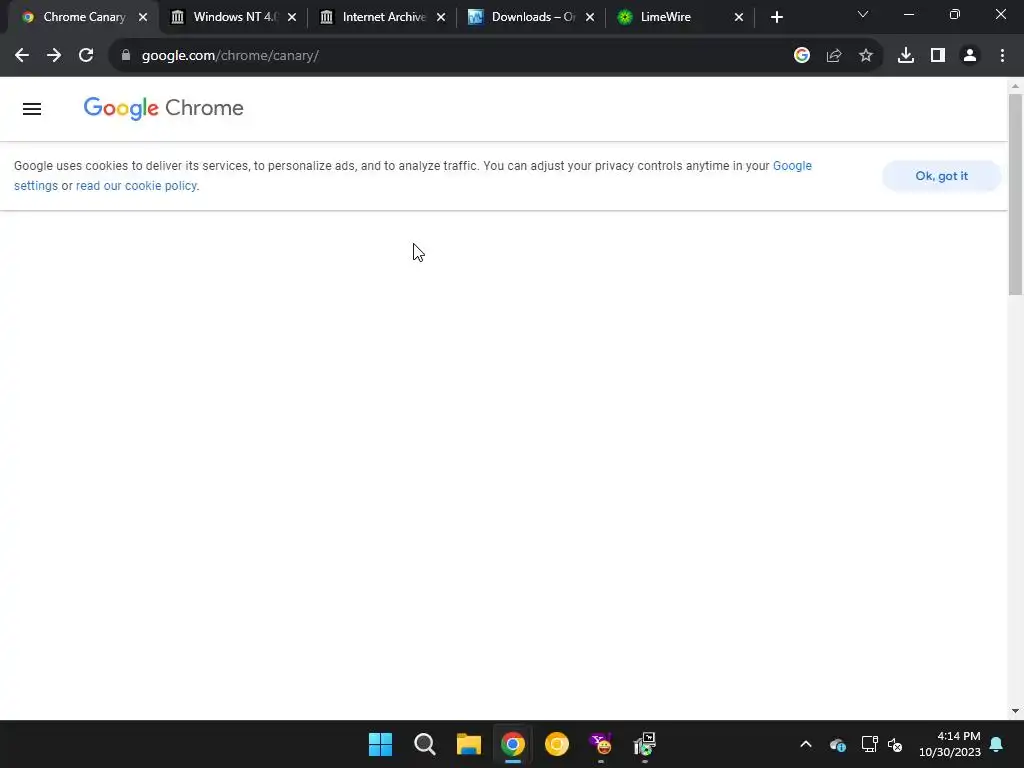Open the Google account icon in the address bar

tap(802, 56)
